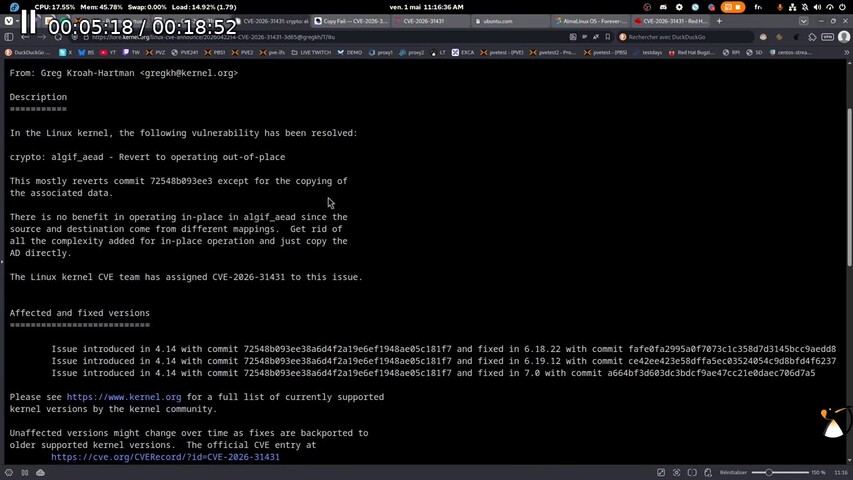Click the Discord tray icon
Screen dimensions: 853x480
pyautogui.click(x=663, y=7)
